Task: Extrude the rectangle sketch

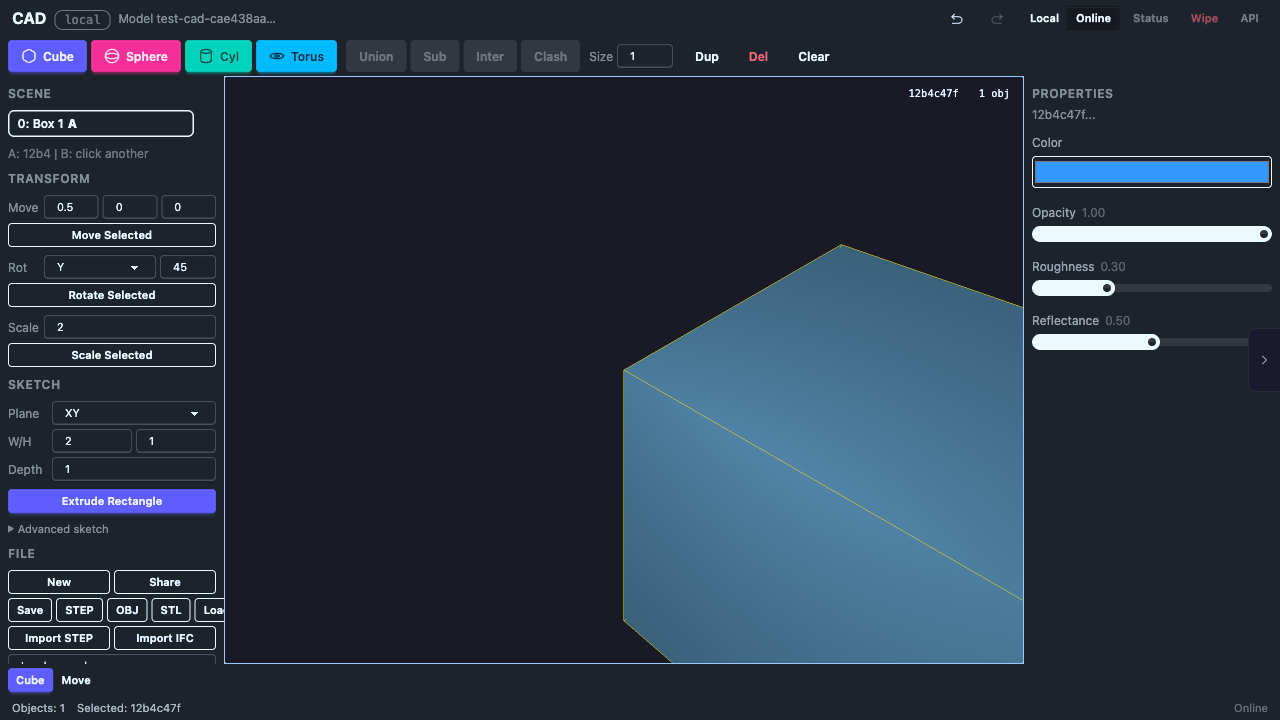Action: [111, 501]
